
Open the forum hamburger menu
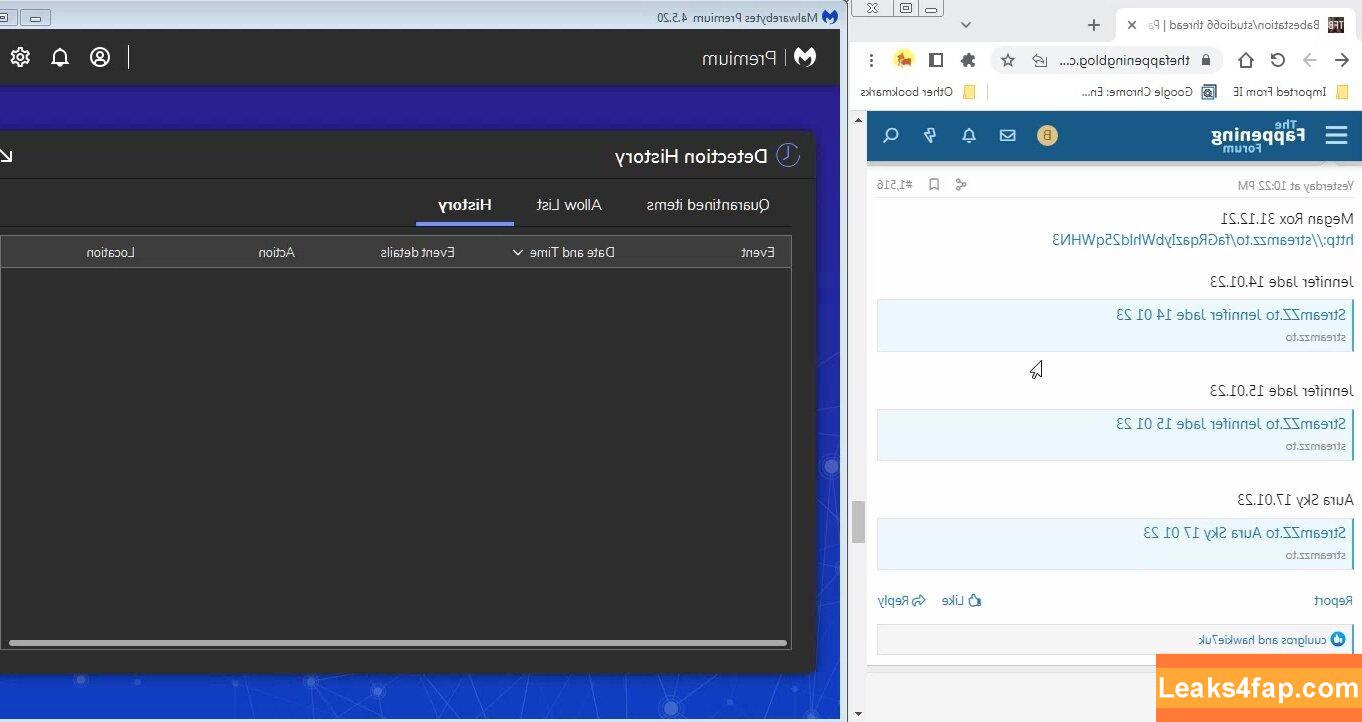pos(1336,135)
